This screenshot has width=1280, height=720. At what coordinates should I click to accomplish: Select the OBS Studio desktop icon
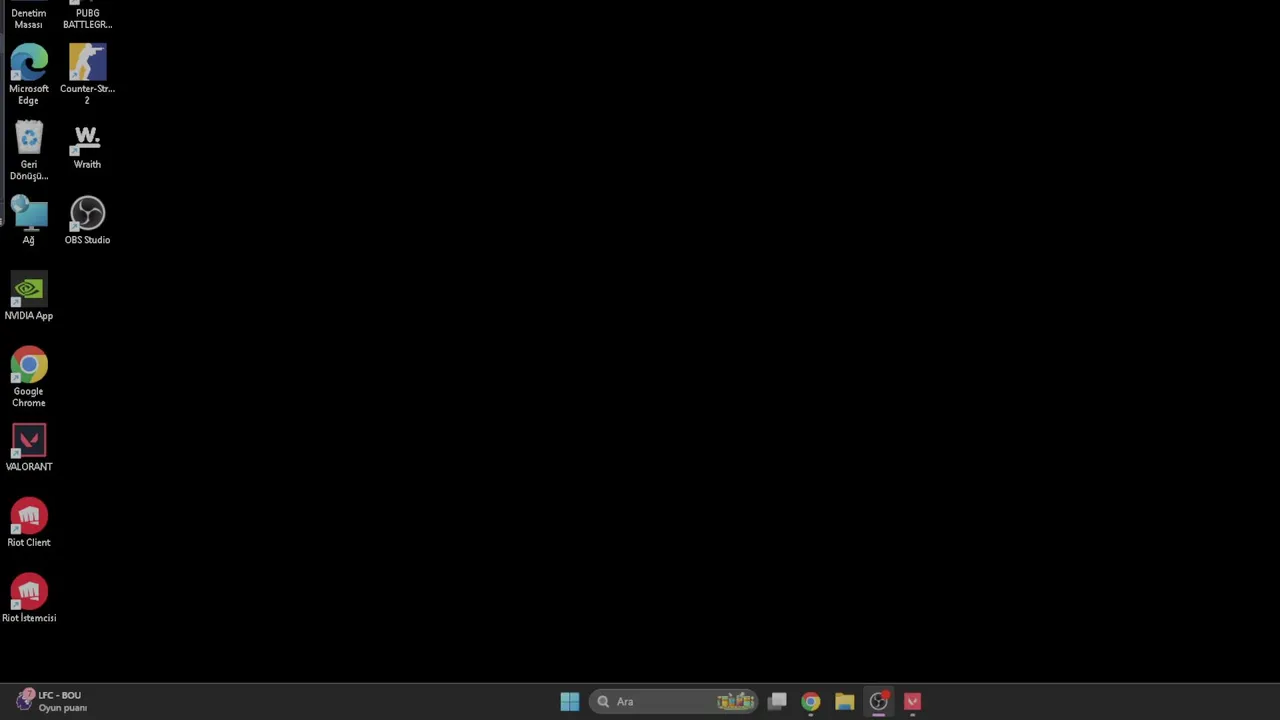tap(87, 221)
